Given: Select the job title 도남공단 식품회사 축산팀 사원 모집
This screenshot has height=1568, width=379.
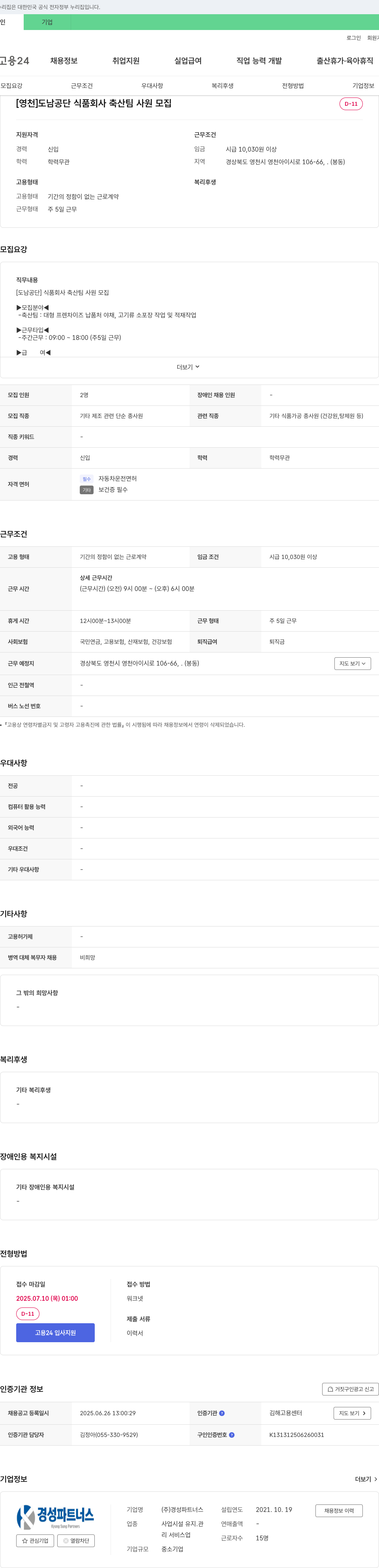Looking at the screenshot, I should point(94,103).
